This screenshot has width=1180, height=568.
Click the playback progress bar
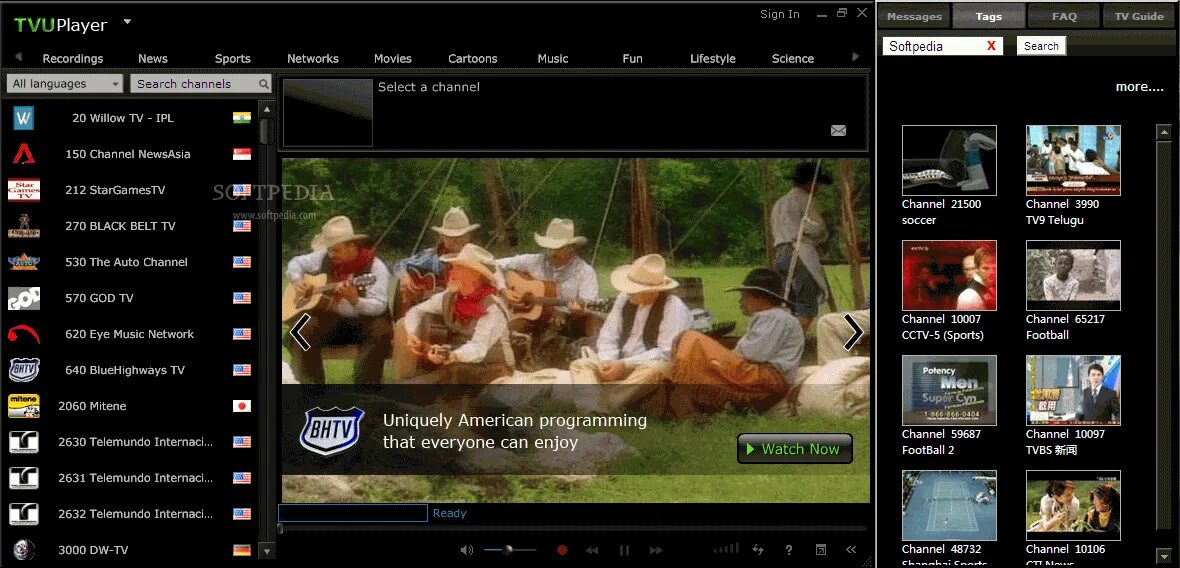[x=572, y=528]
